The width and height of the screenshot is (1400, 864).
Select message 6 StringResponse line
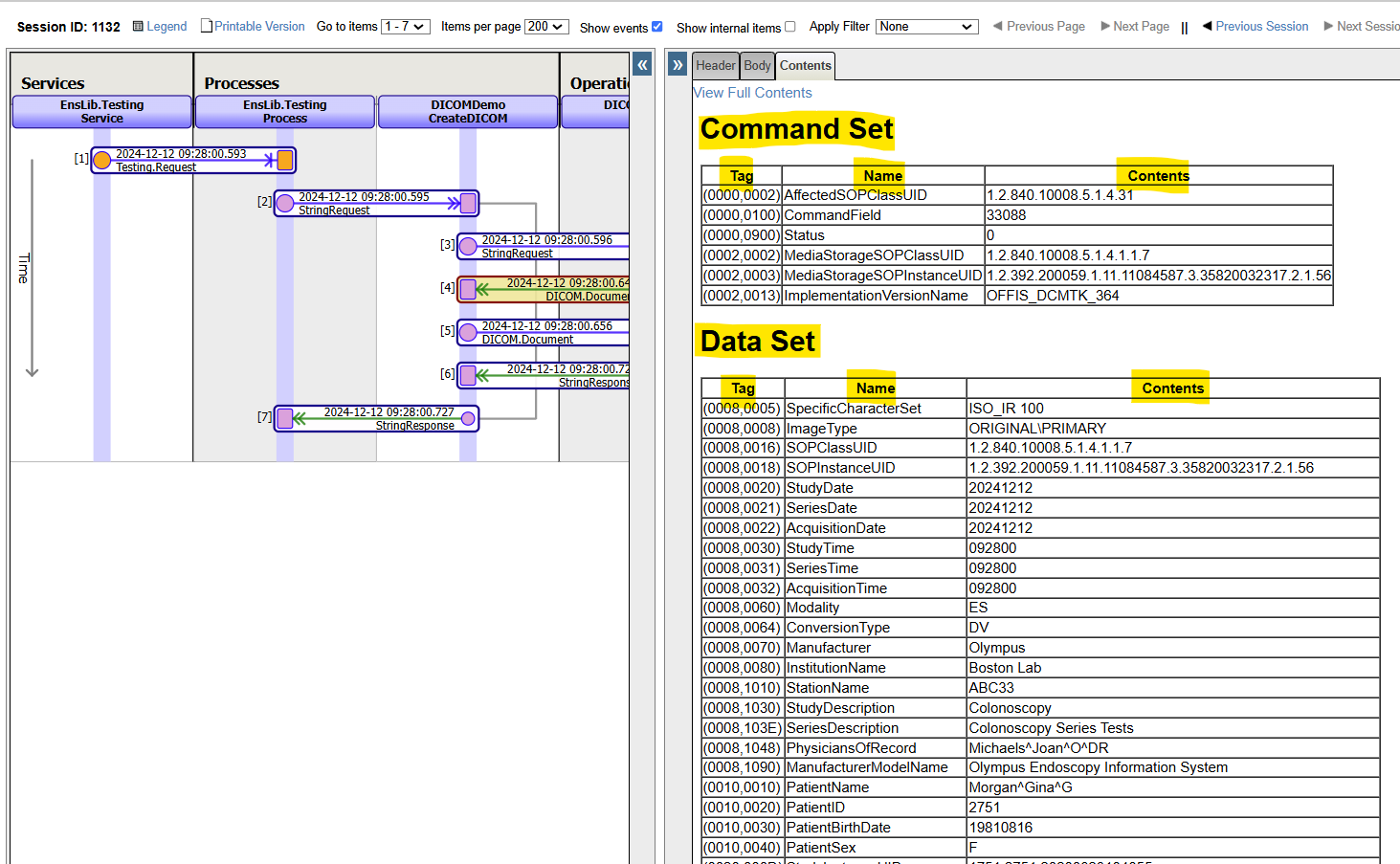point(544,375)
